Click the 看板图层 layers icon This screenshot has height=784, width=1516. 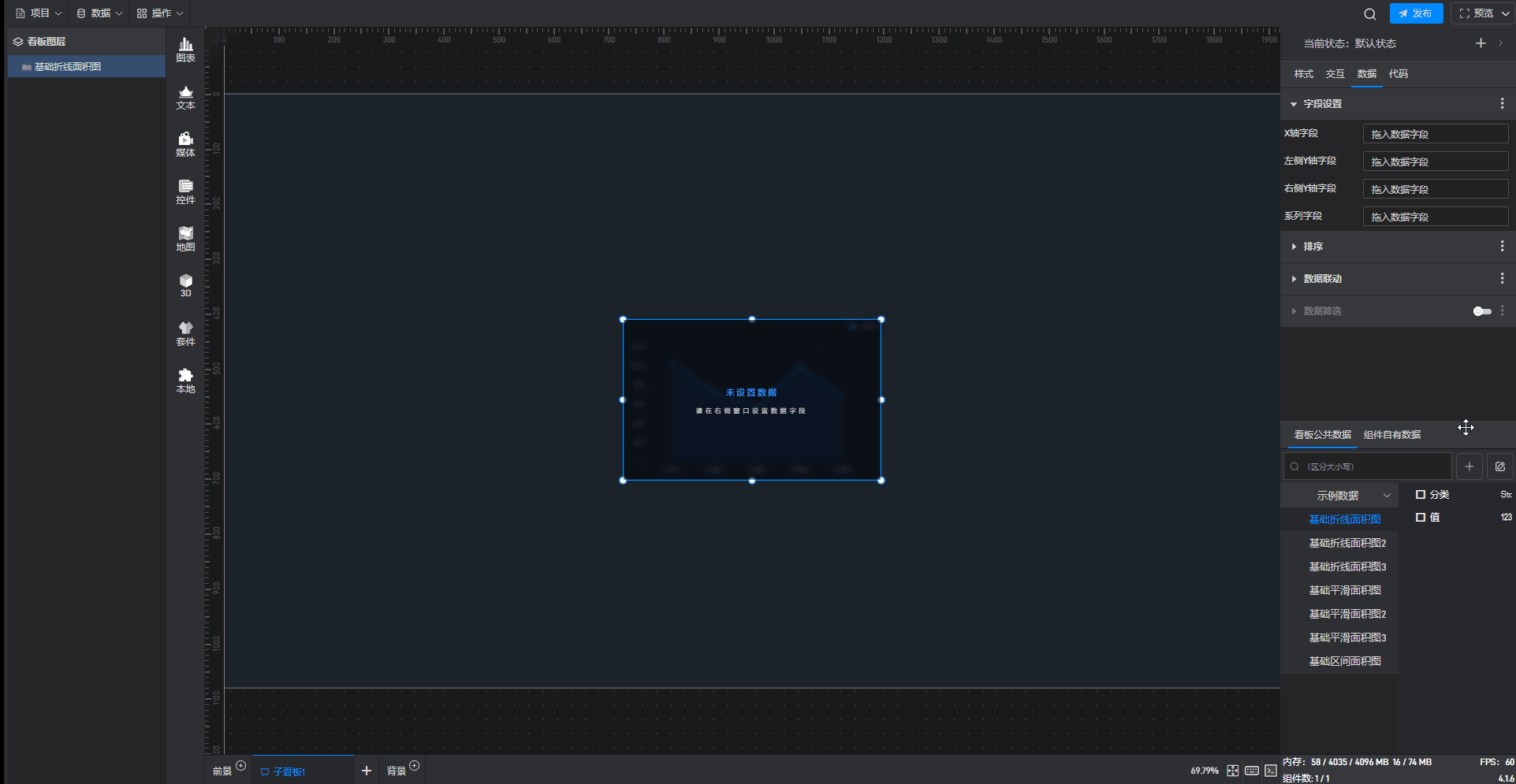click(x=18, y=42)
